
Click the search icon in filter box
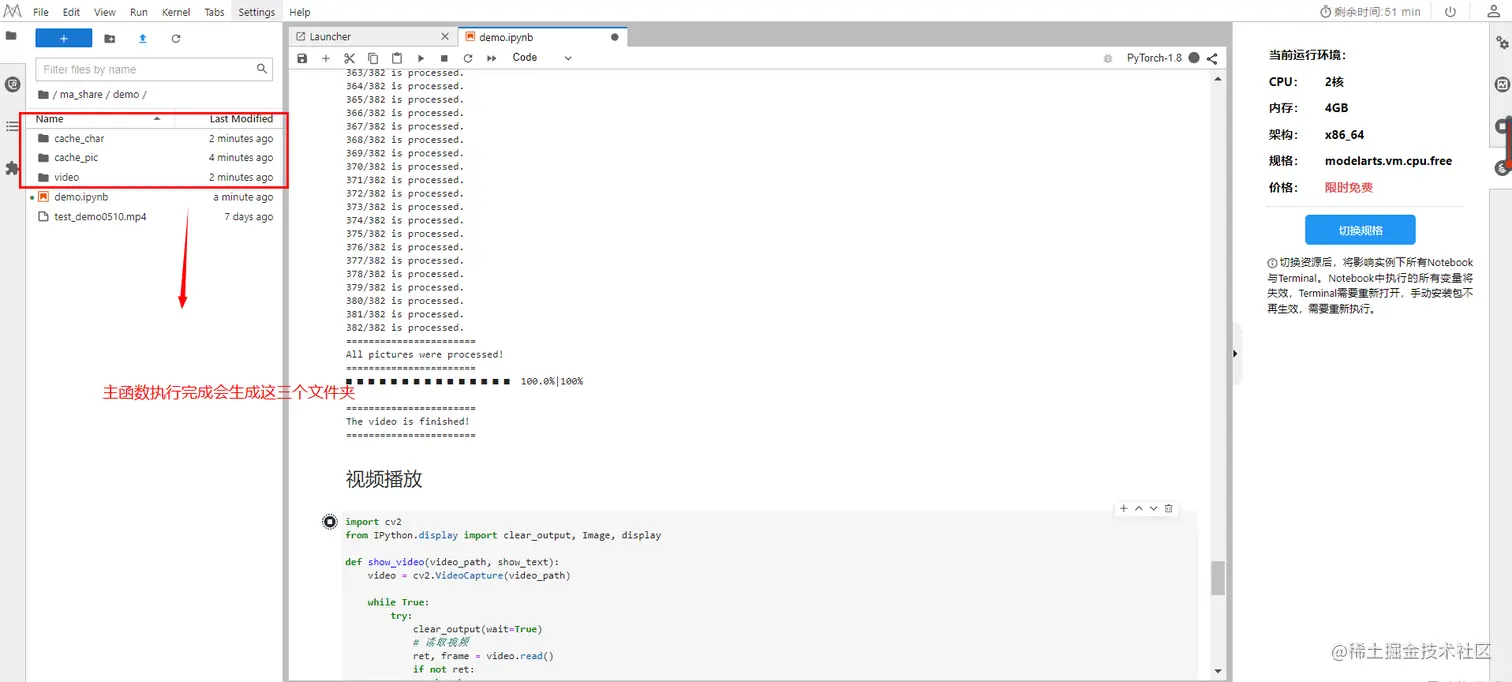pos(262,69)
